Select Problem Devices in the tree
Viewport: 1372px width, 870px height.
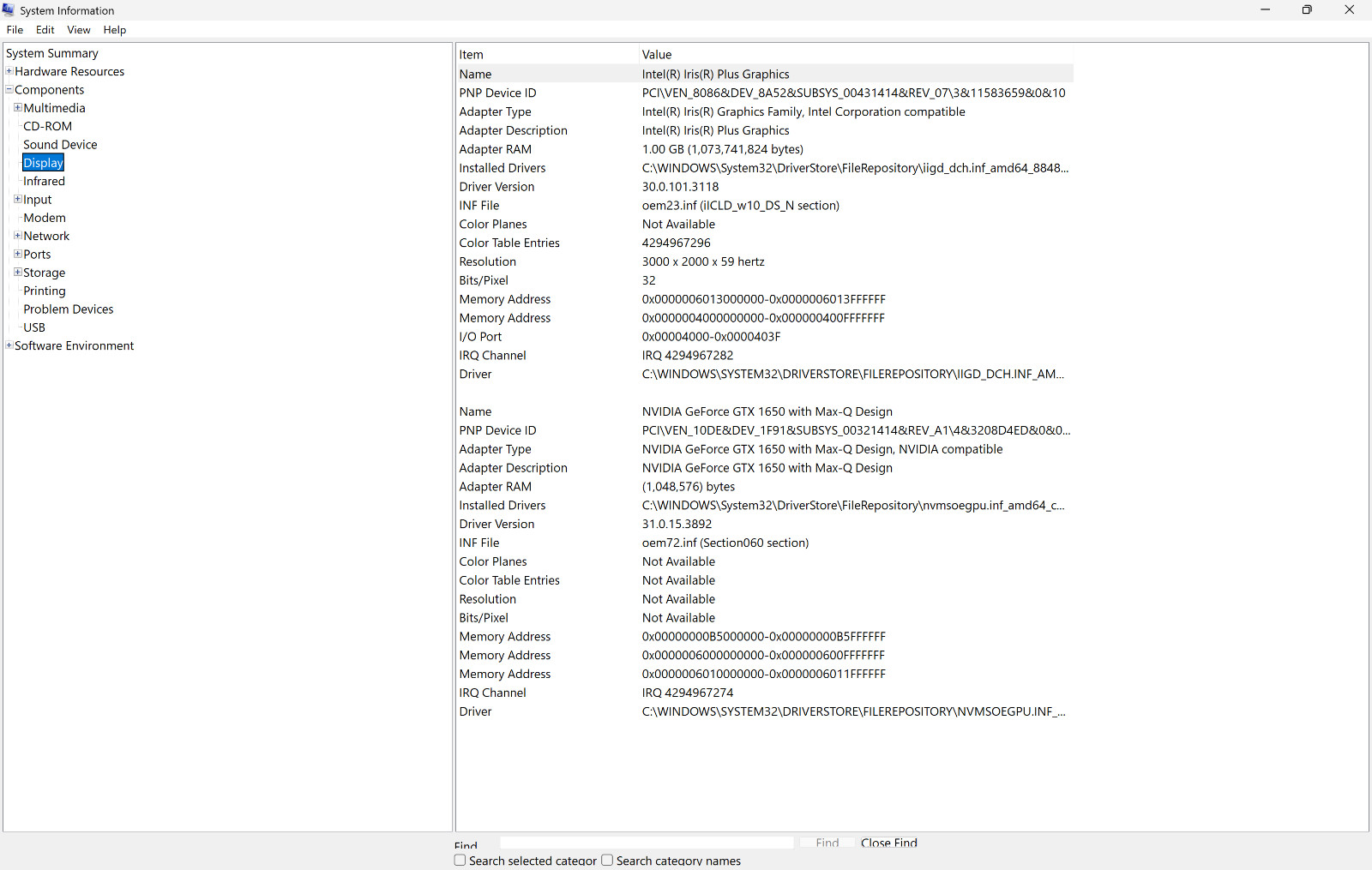click(x=69, y=309)
